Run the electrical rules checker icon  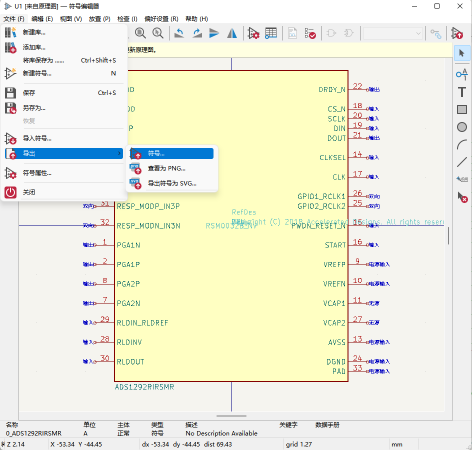(x=310, y=33)
